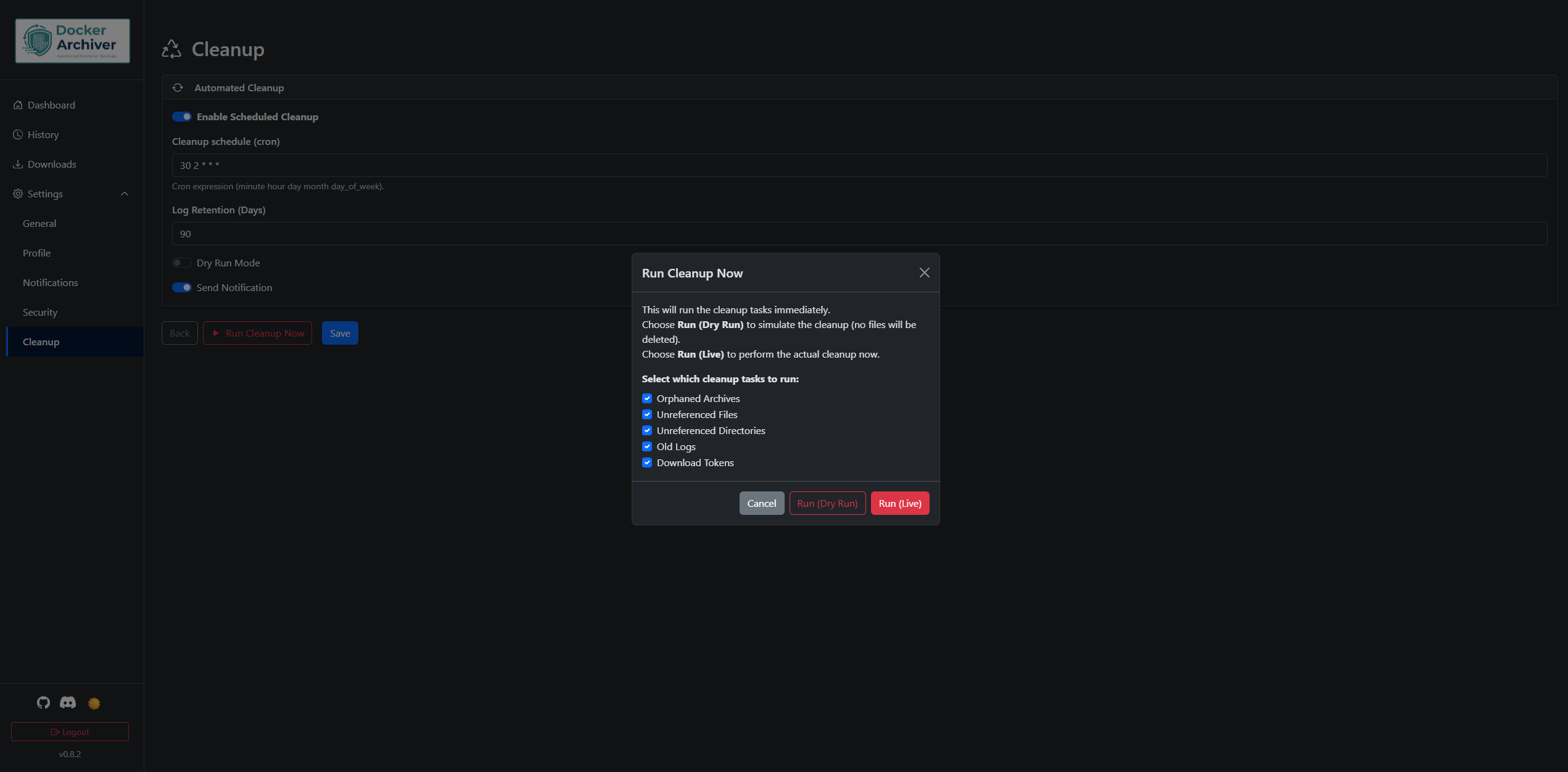Uncheck the Orphaned Archives checkbox
Viewport: 1568px width, 772px height.
(647, 398)
